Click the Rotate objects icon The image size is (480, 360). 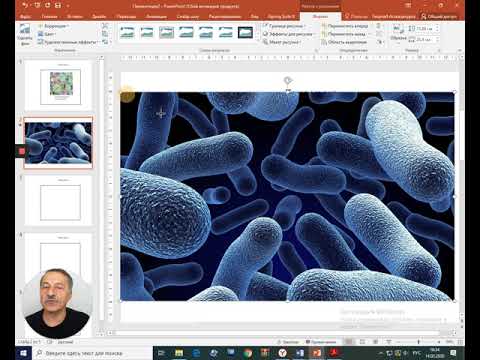tap(379, 42)
